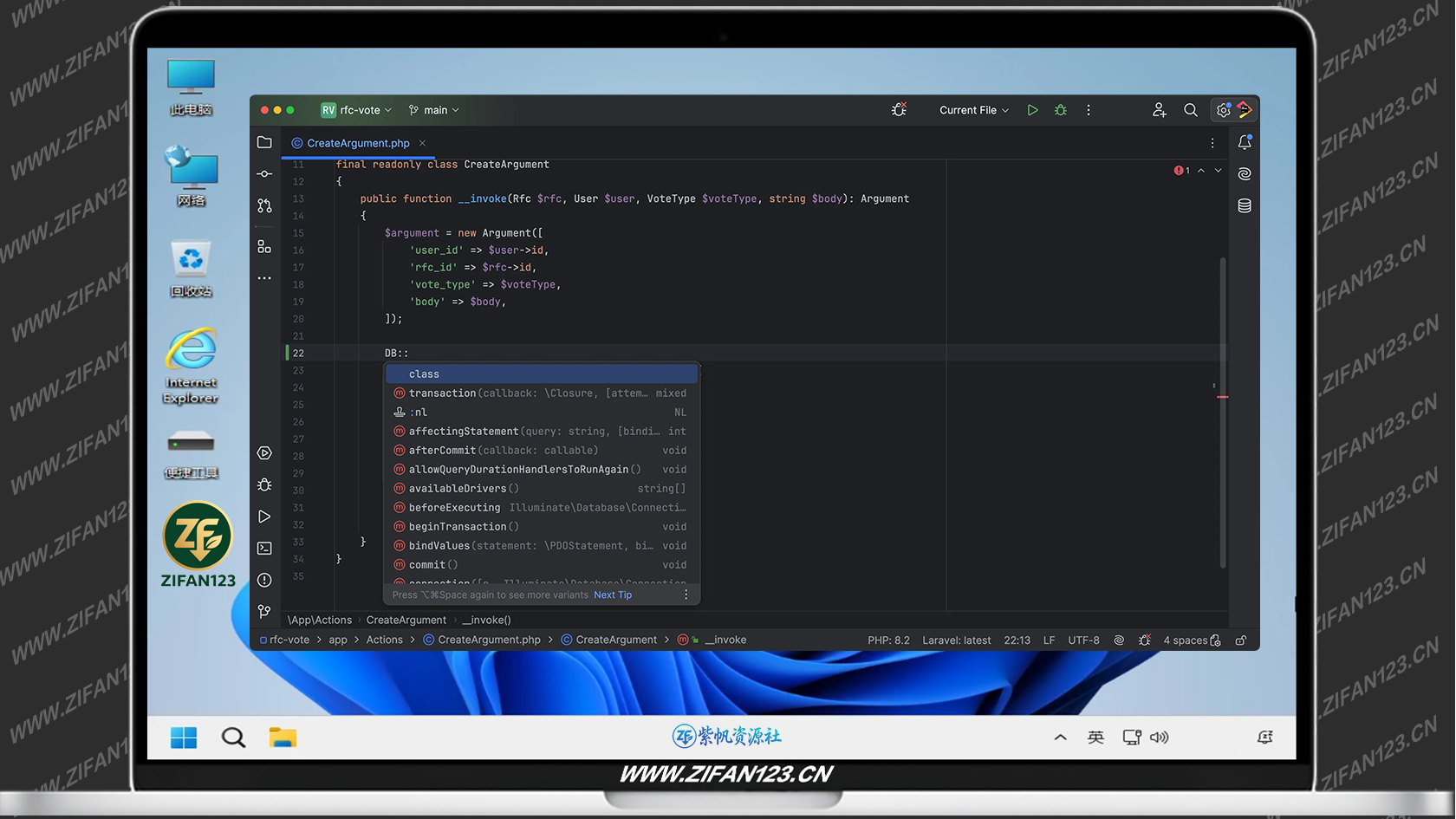1456x819 pixels.
Task: Open rfc-vote project dropdown
Action: coord(356,110)
